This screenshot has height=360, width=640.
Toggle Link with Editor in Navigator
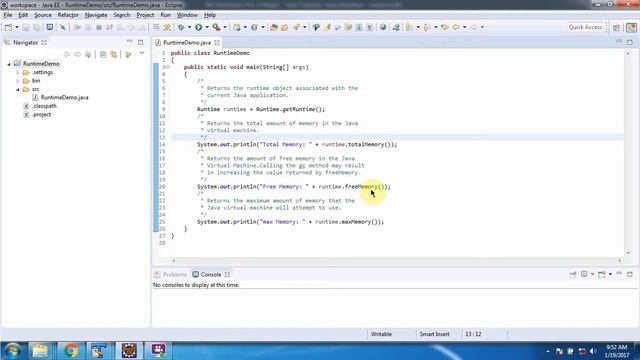coord(114,54)
